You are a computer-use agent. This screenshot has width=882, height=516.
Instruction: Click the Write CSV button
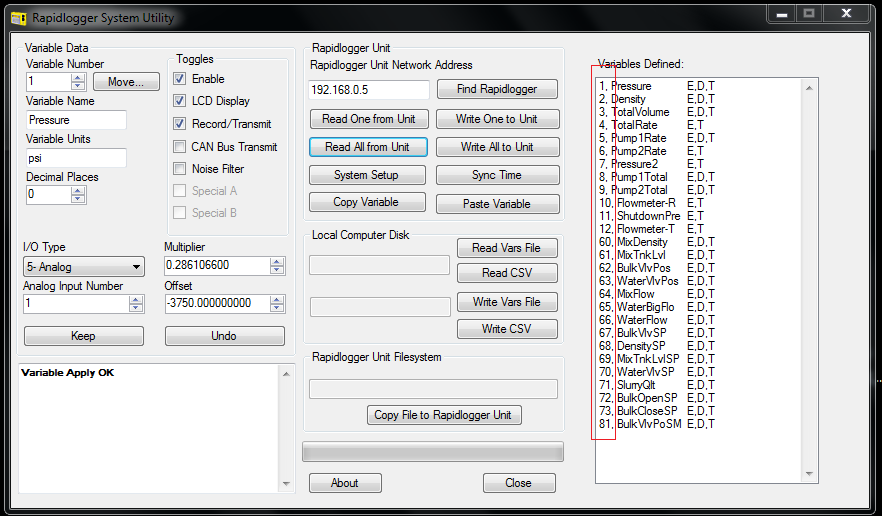click(507, 329)
